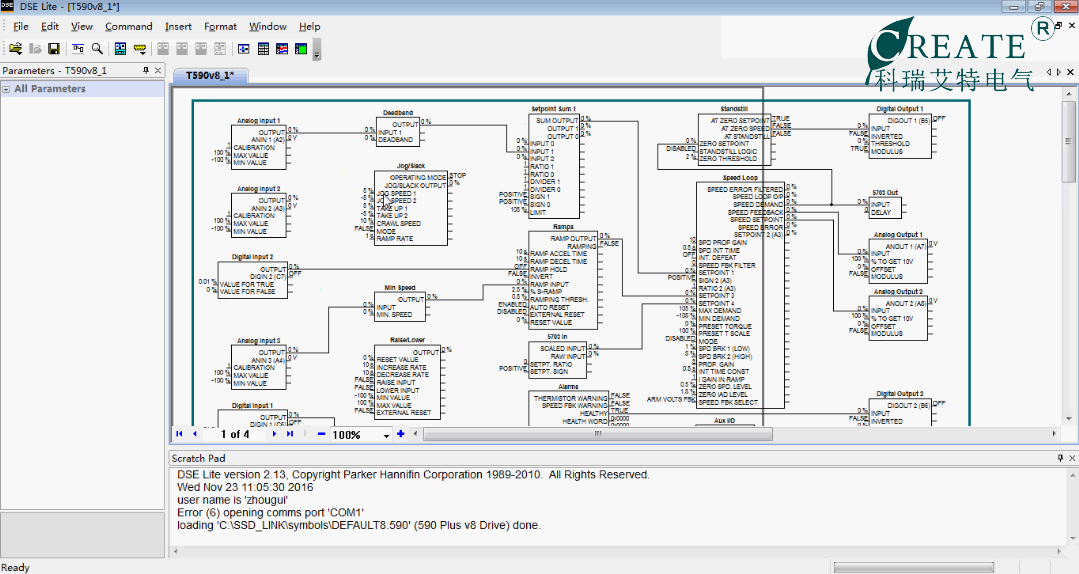1079x574 pixels.
Task: Click the diagram vertical scrollbar thumb
Action: coord(1068,141)
